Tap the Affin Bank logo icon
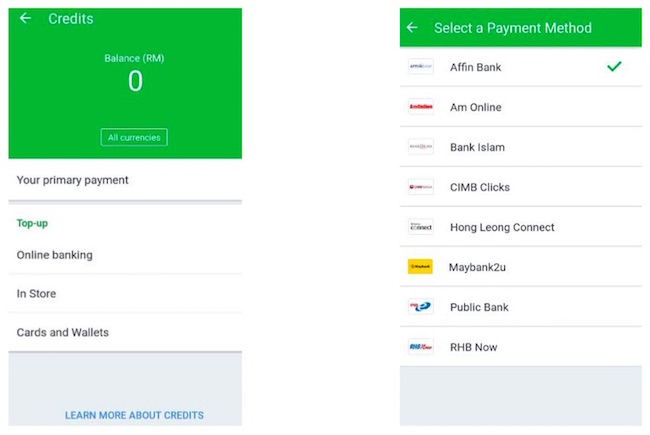This screenshot has height=435, width=650. [x=421, y=66]
